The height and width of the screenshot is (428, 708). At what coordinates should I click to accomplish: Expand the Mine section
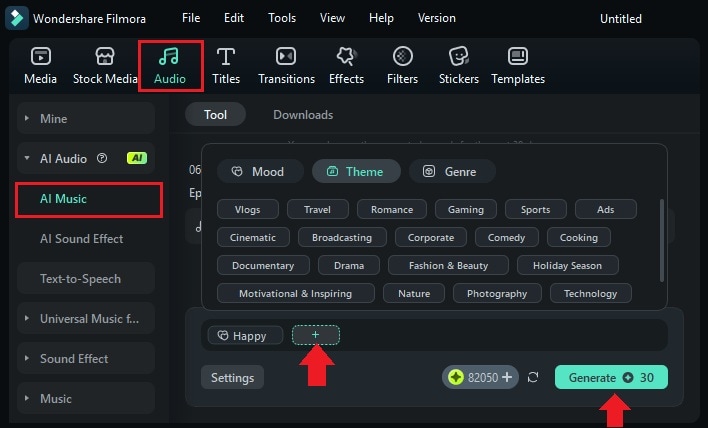coord(86,118)
